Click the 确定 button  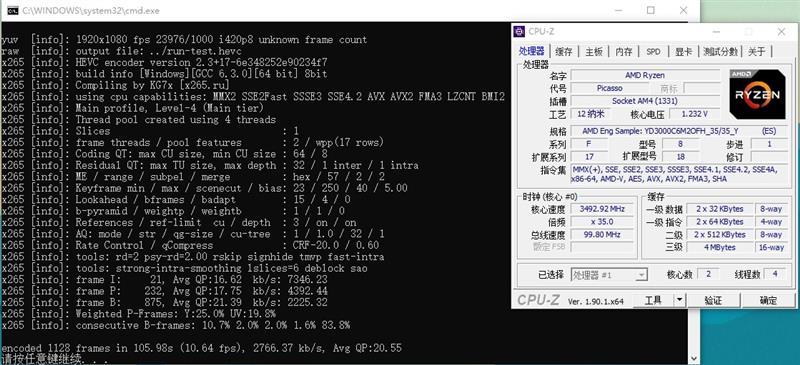point(768,300)
